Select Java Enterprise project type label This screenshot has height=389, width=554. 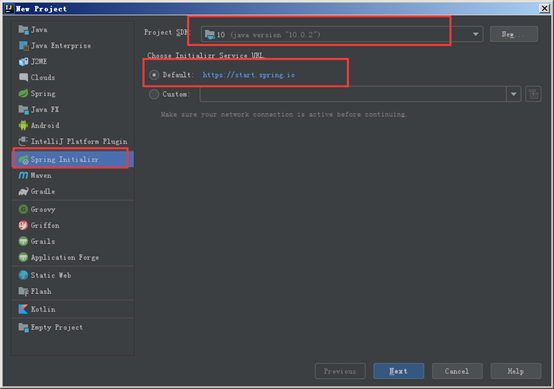[61, 46]
